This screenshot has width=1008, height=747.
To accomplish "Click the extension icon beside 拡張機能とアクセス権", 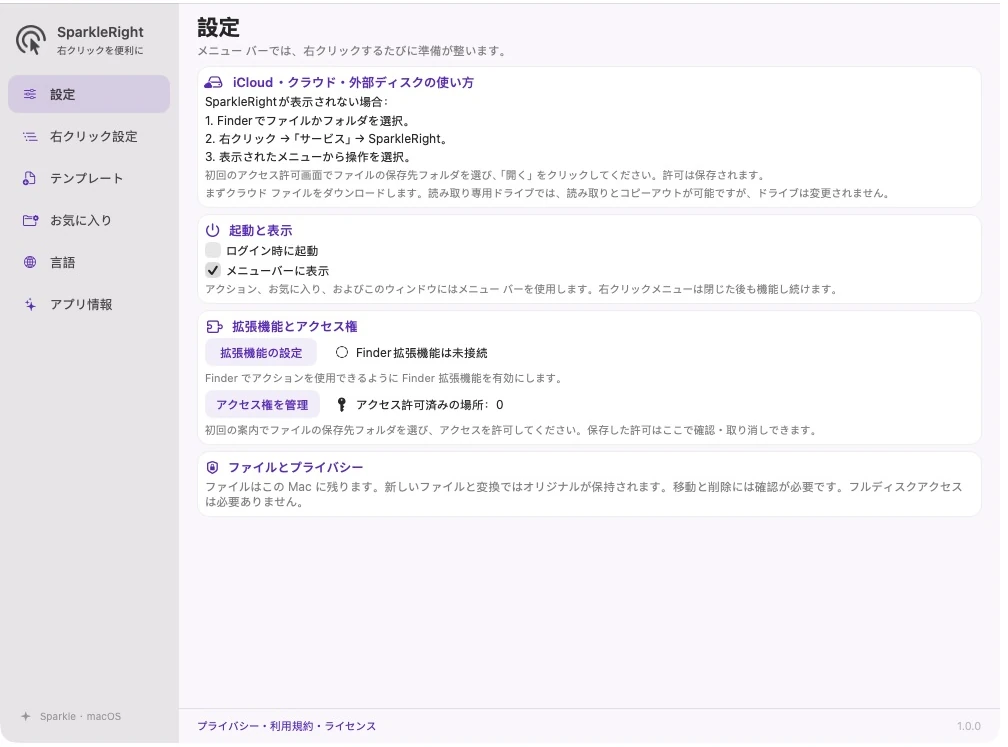I will pyautogui.click(x=214, y=327).
